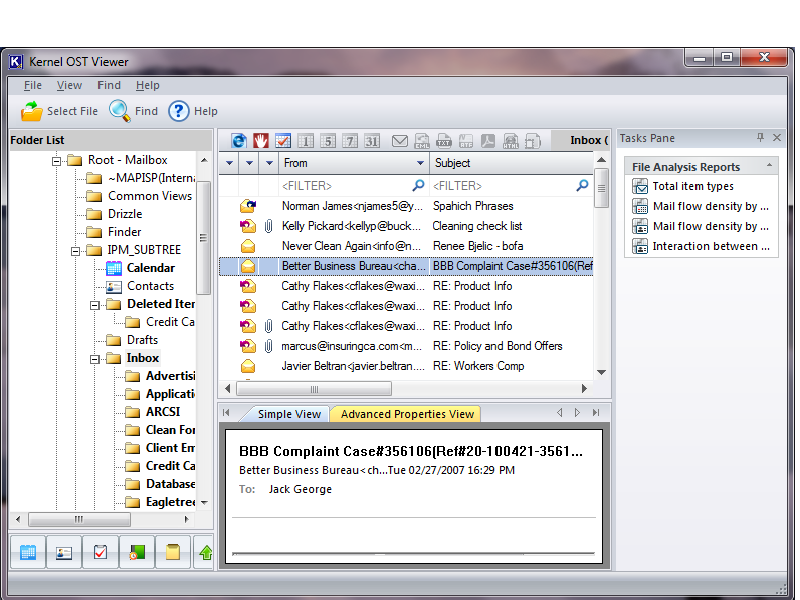
Task: Select the 7-day calendar view icon
Action: 350,140
